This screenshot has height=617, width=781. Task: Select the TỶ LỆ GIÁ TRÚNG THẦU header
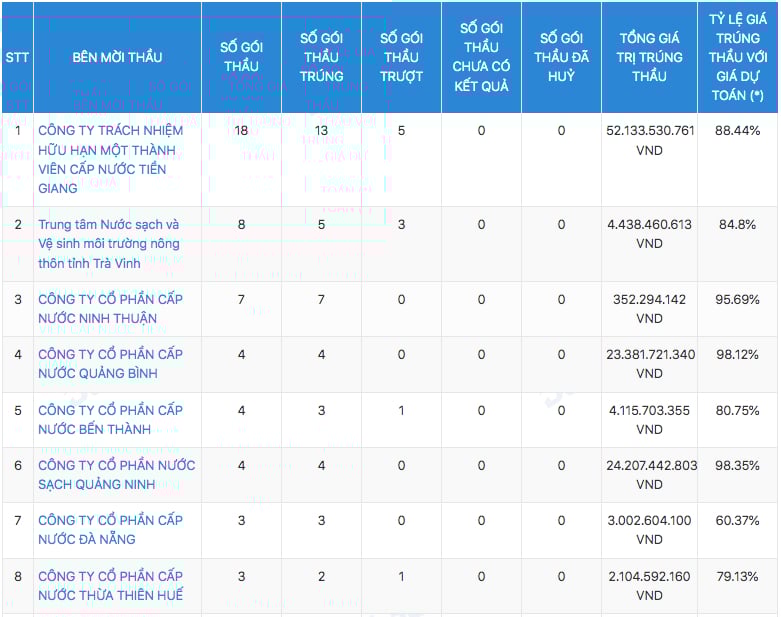pyautogui.click(x=738, y=57)
